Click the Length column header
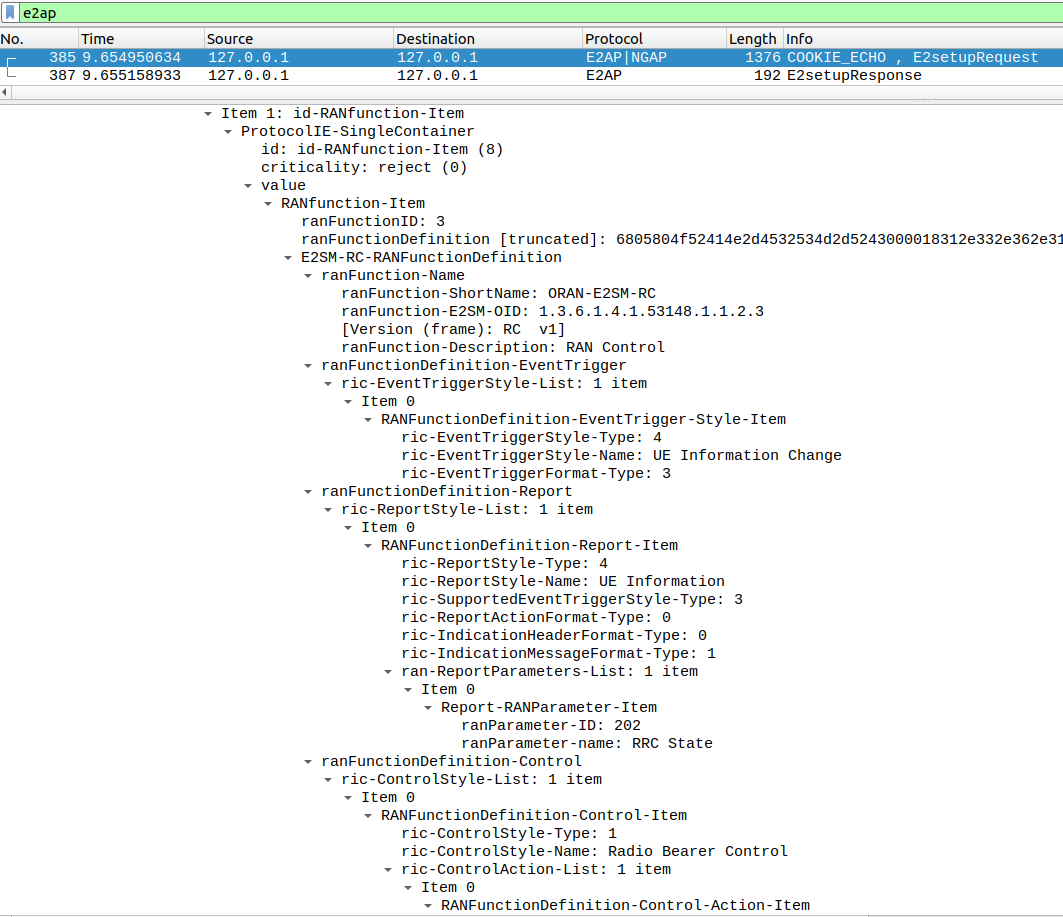This screenshot has height=917, width=1063. [752, 39]
